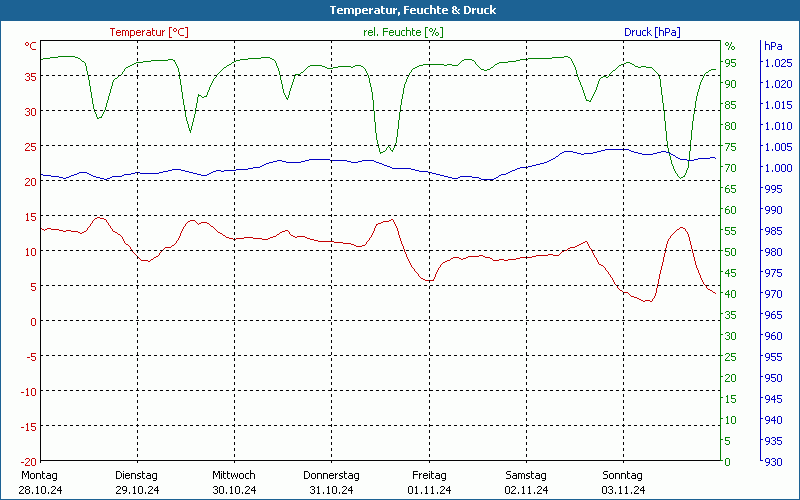
Task: Click the blue '965' pressure tick
Action: pos(773,315)
